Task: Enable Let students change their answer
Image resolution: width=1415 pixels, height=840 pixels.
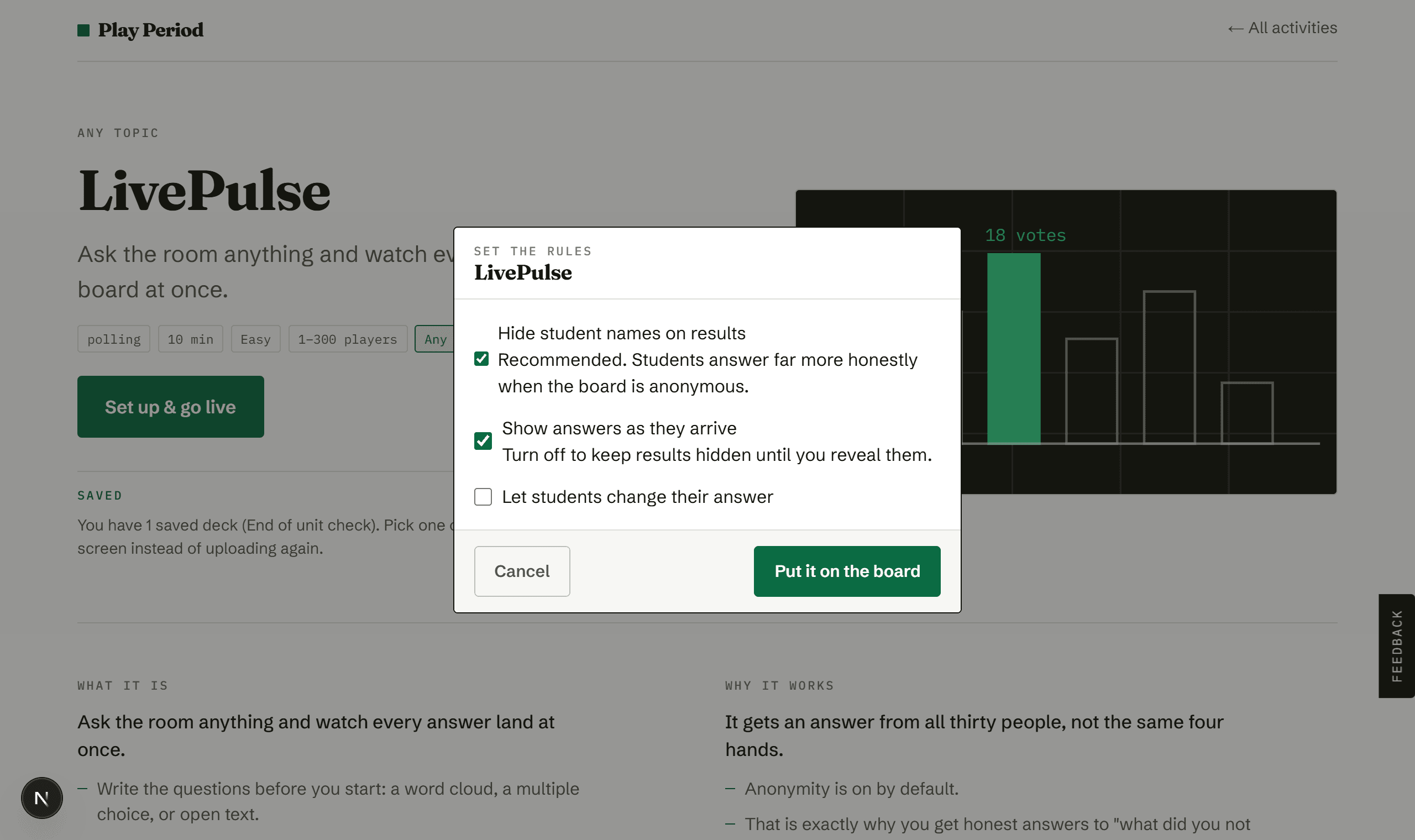Action: click(483, 497)
